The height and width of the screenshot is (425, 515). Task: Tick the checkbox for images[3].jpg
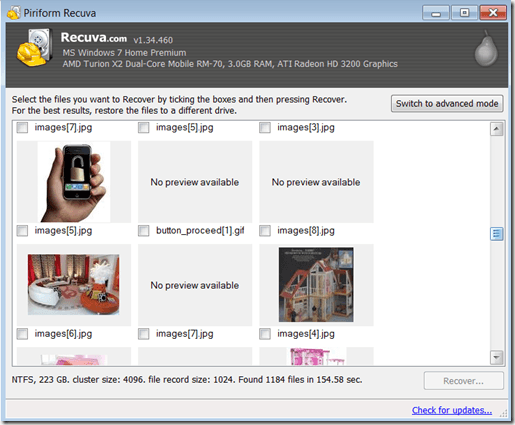click(265, 128)
